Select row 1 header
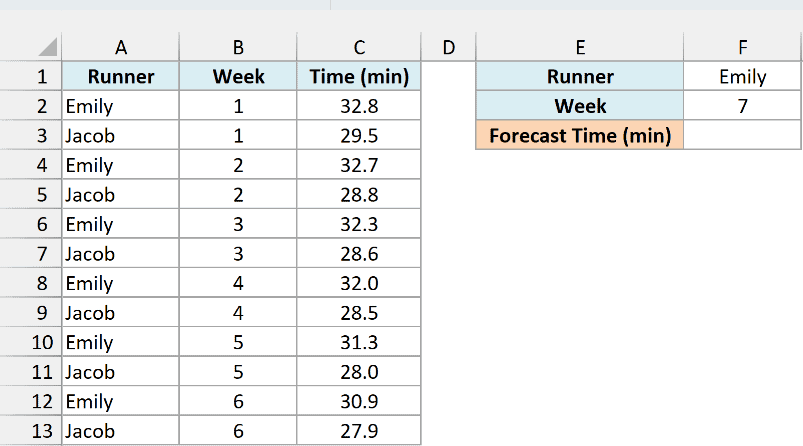Screen dimensions: 803x446 point(31,76)
